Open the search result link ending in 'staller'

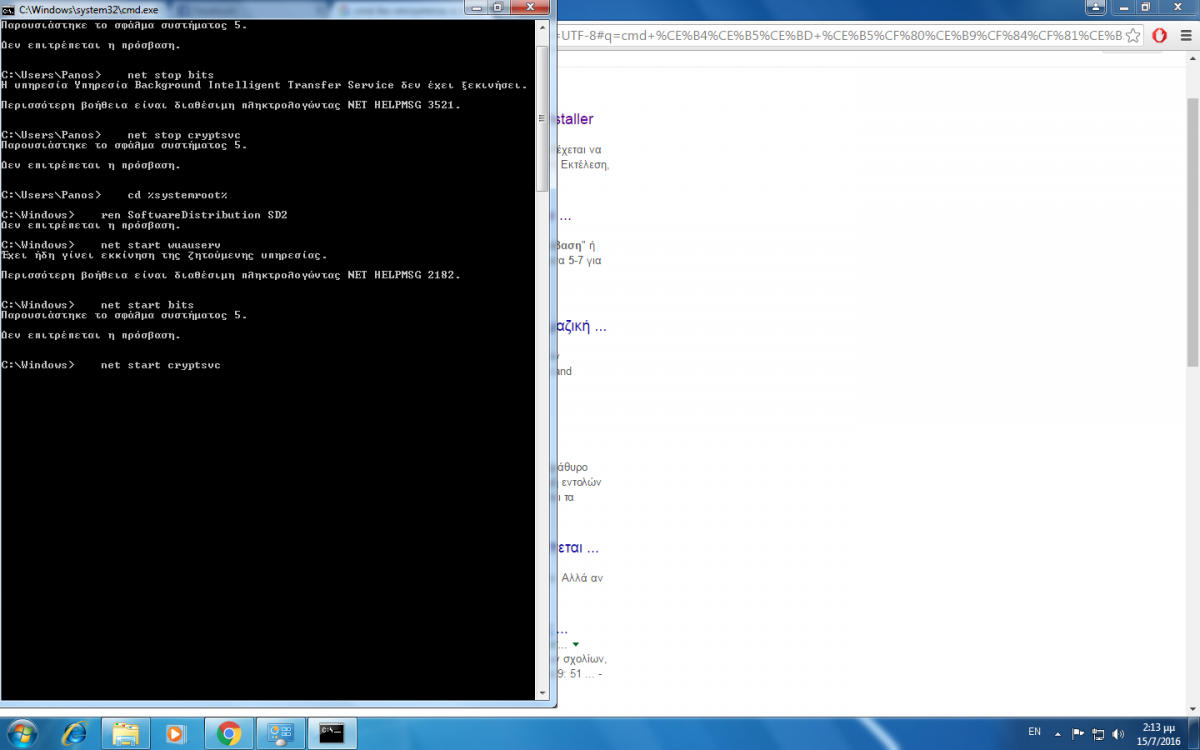[575, 119]
